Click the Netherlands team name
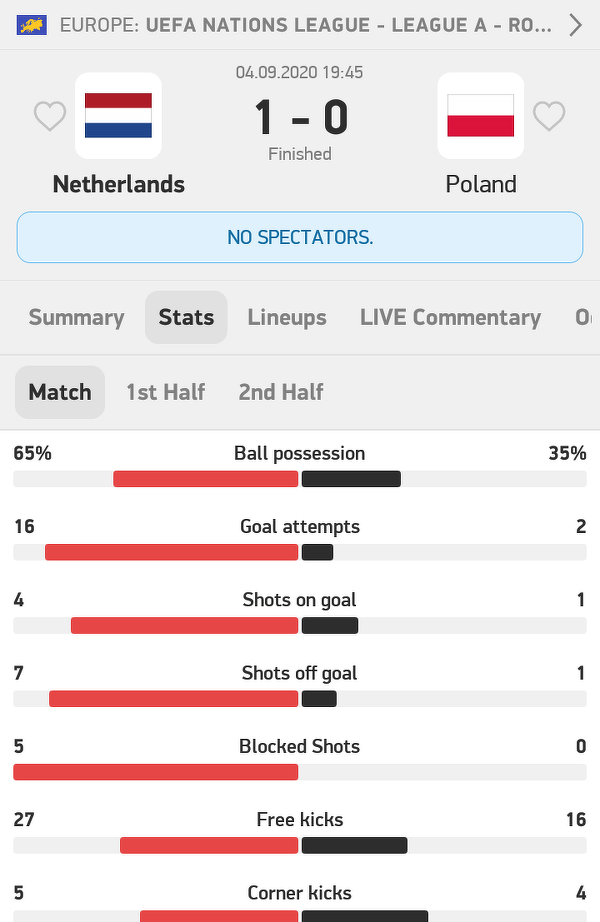600x922 pixels. coord(118,184)
